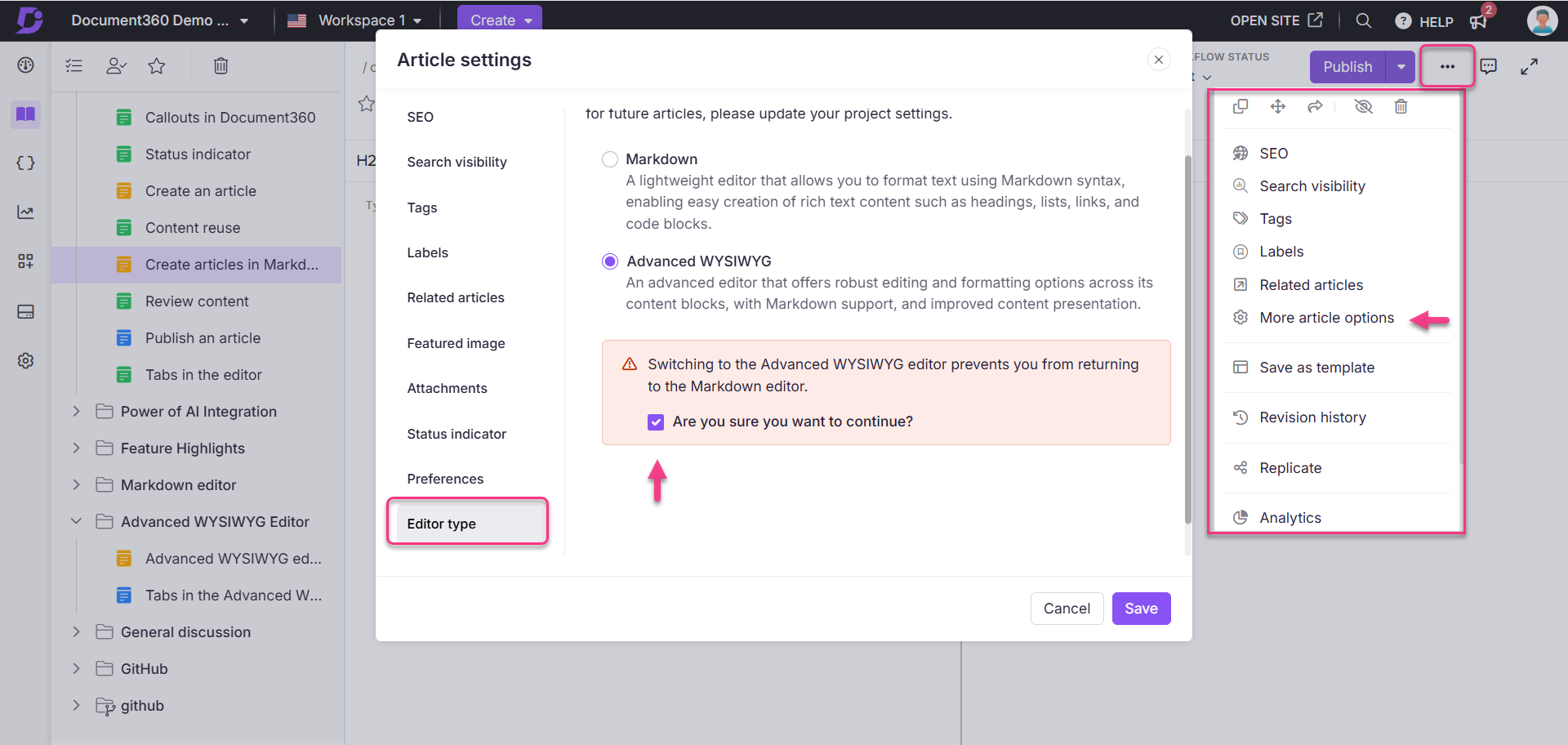
Task: Open the search magnifier icon in top bar
Action: (x=1364, y=20)
